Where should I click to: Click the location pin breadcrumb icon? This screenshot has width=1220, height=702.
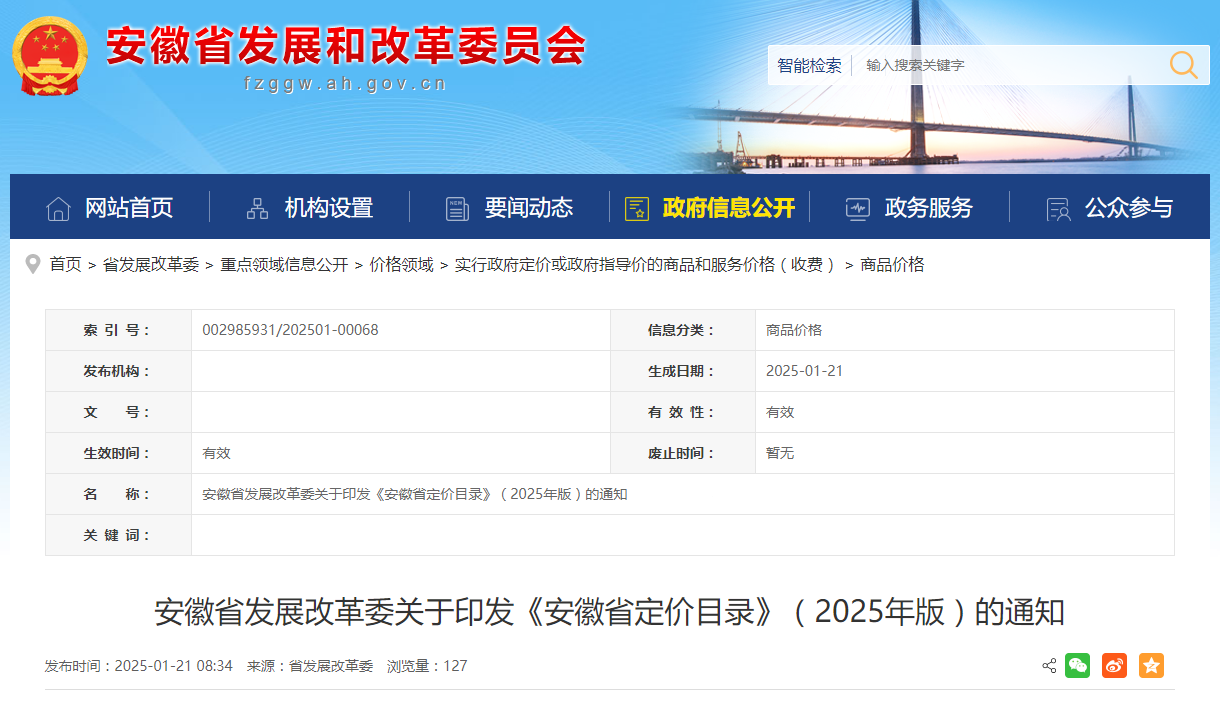33,264
